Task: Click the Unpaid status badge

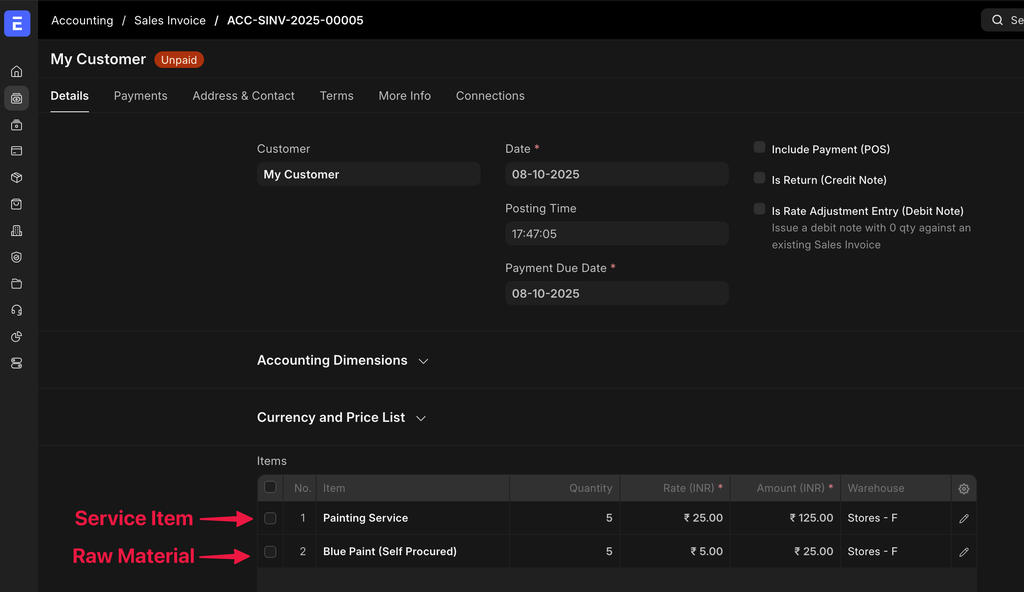Action: click(179, 59)
